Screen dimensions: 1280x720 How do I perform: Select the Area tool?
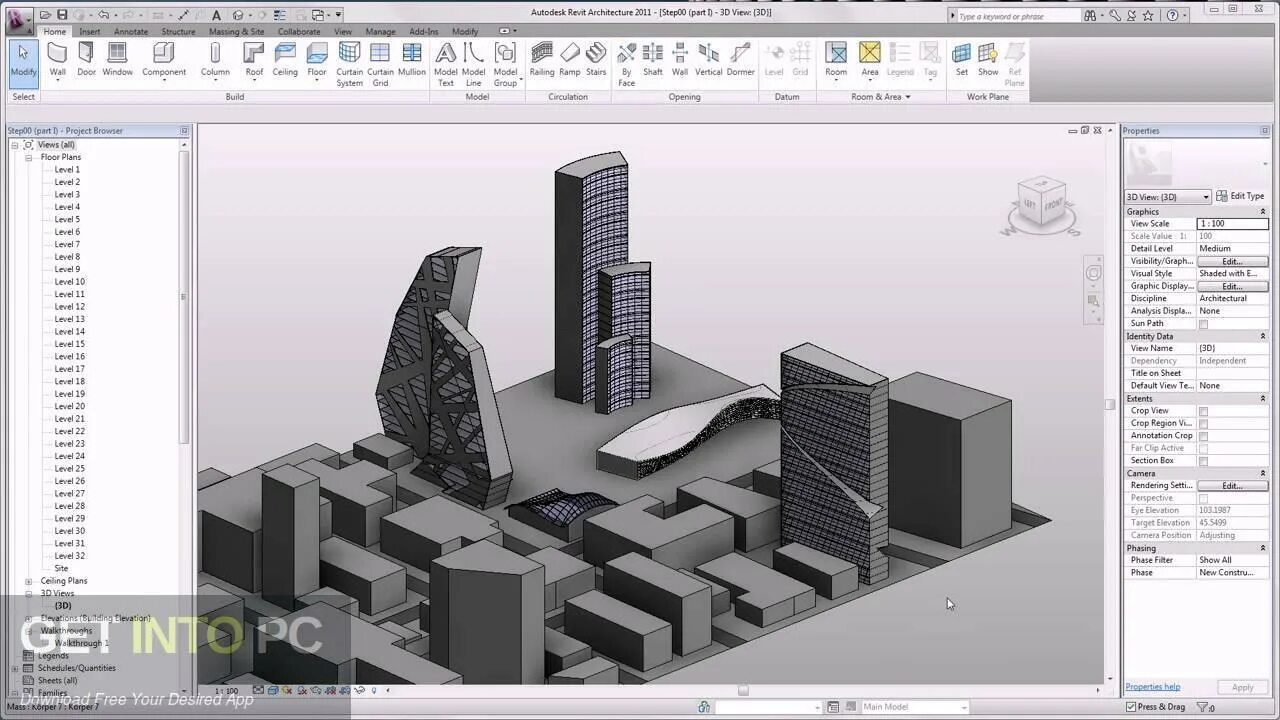coord(870,60)
